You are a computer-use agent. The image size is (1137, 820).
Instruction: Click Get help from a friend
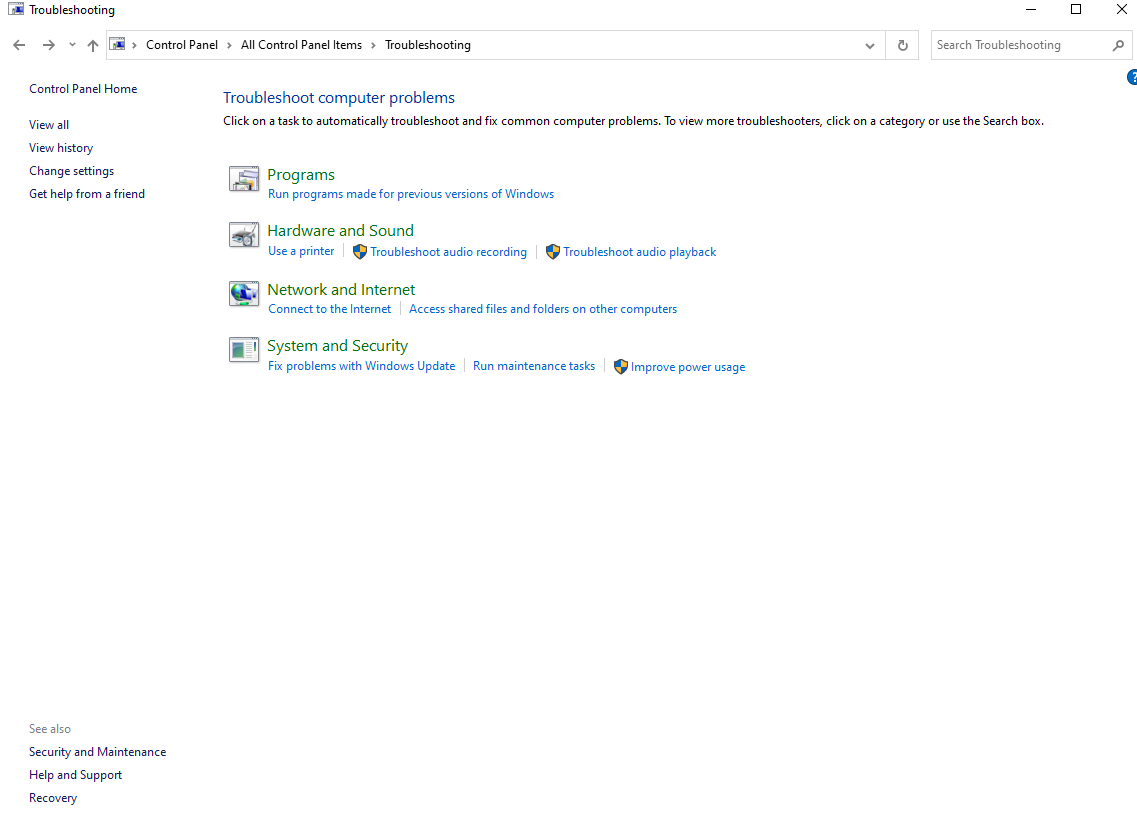[87, 194]
